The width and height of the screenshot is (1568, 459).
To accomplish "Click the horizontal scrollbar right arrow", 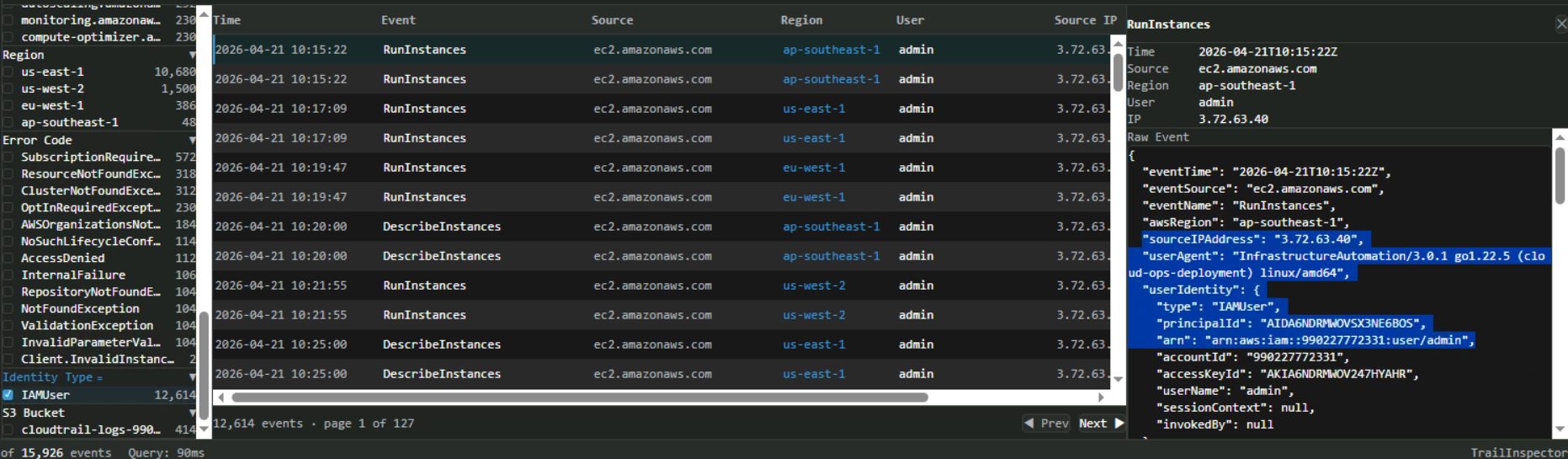I will coord(1102,398).
